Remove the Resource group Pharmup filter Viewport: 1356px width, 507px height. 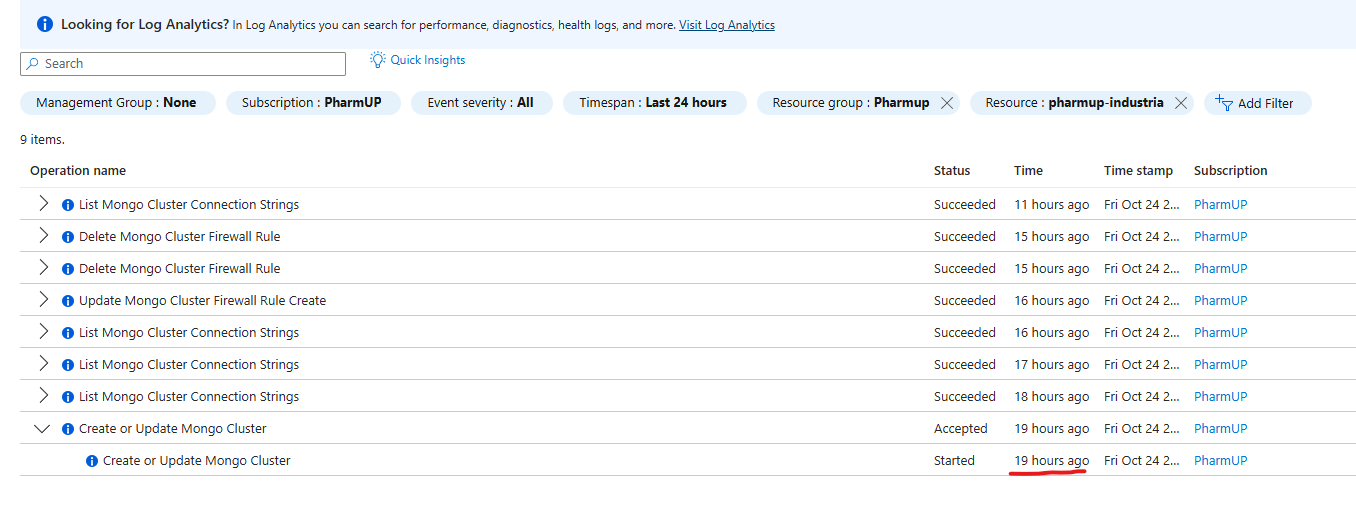pos(947,103)
